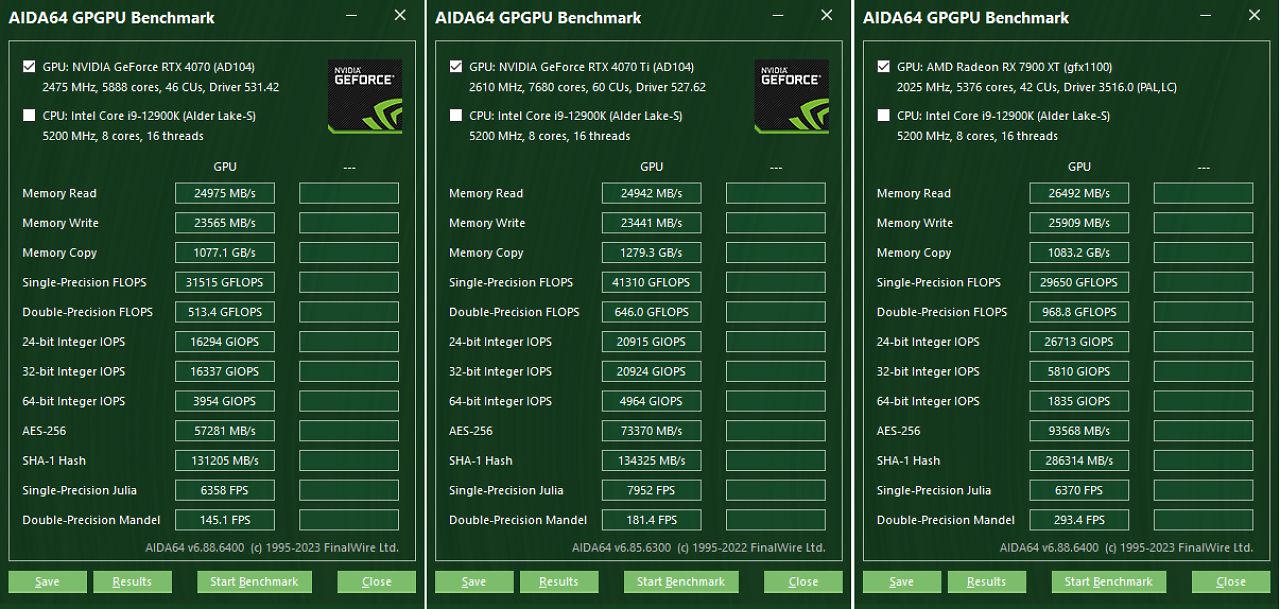Click the Close button in the RX 7900 XT window
Image resolution: width=1280 pixels, height=609 pixels.
pos(1232,582)
